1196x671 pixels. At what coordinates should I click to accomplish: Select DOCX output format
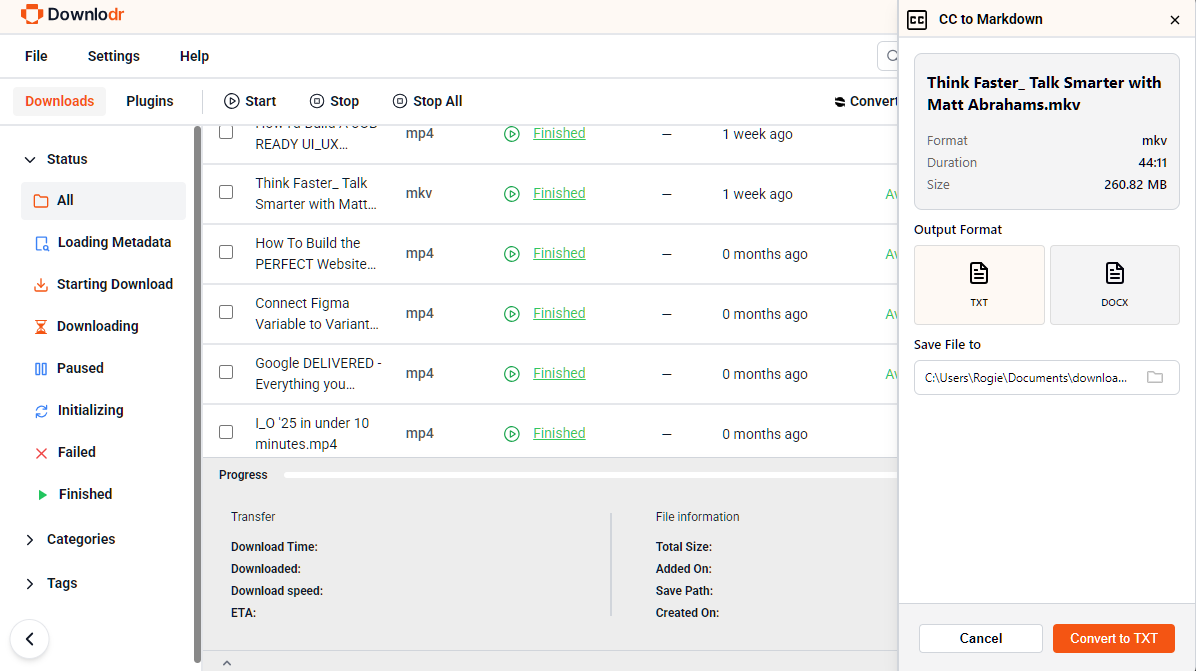pyautogui.click(x=1114, y=285)
